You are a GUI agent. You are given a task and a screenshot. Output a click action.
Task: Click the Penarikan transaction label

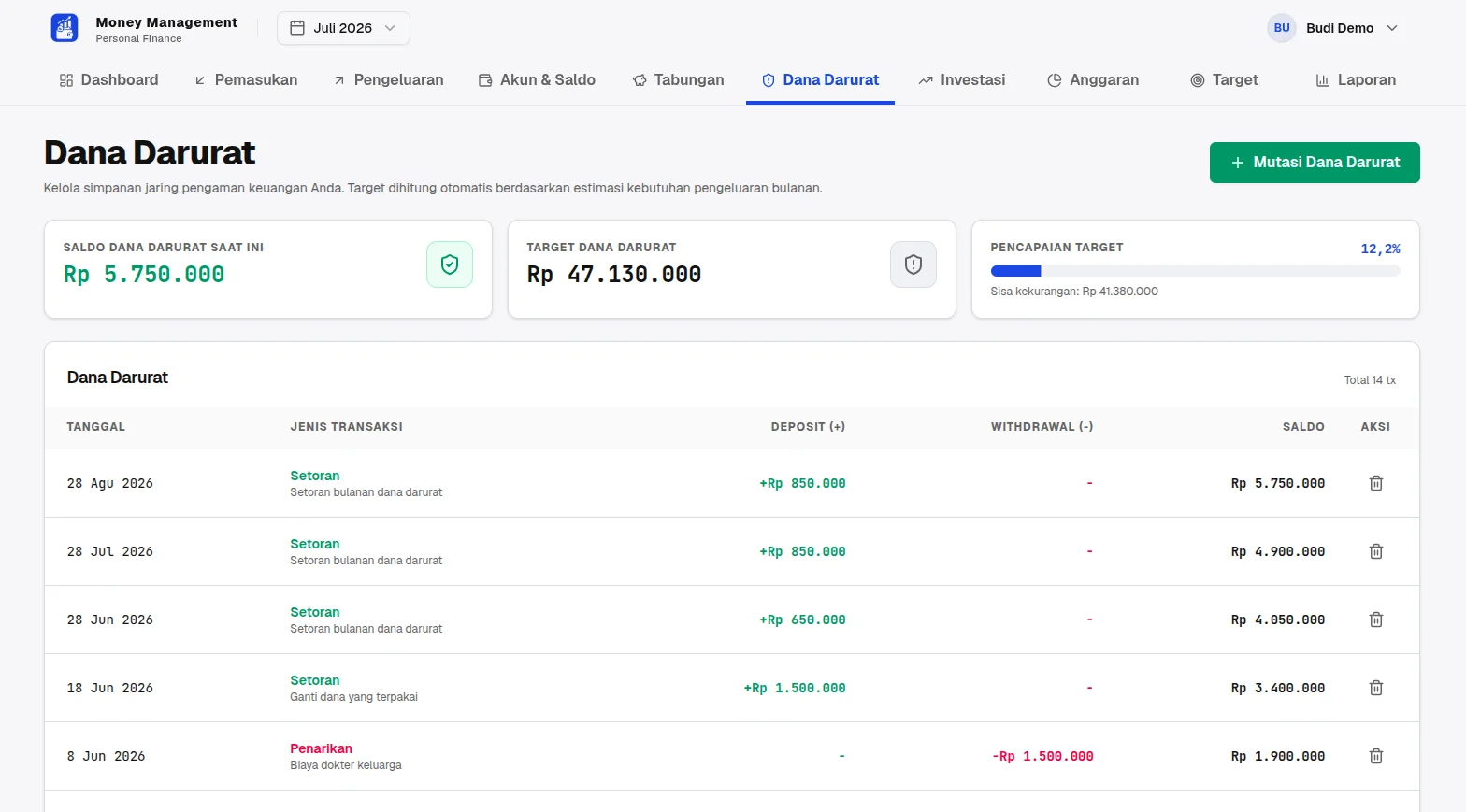321,748
